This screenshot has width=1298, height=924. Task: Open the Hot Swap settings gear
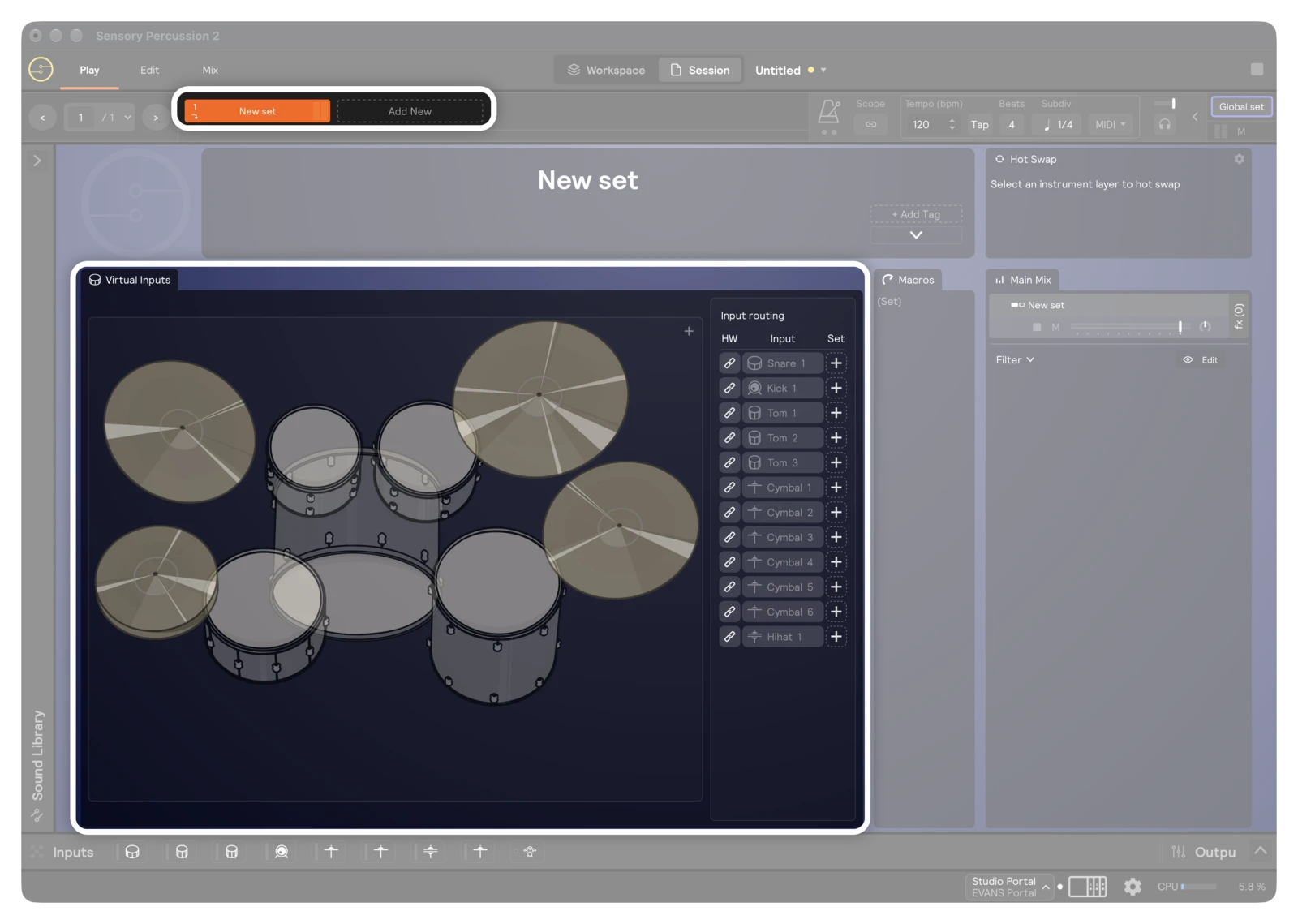click(1239, 159)
